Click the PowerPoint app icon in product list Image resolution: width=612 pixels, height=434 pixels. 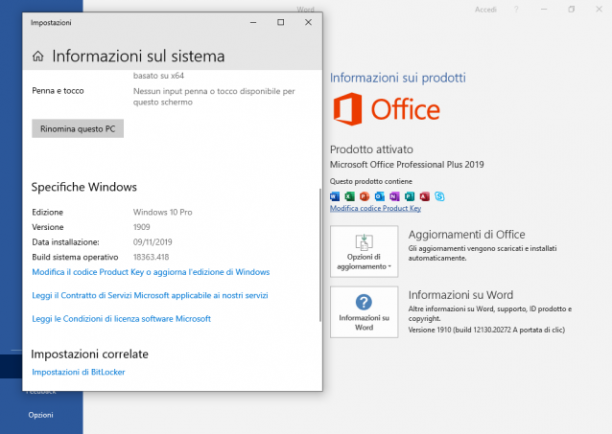[x=365, y=196]
